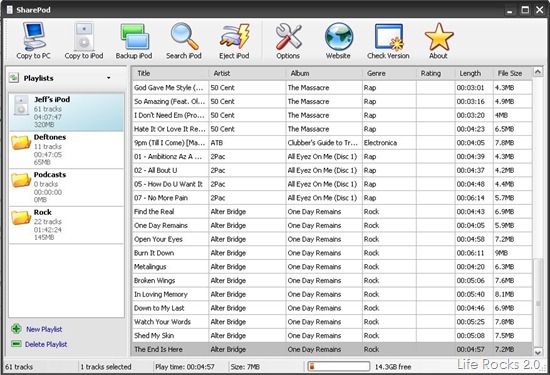Open Backup iPod tool
The width and height of the screenshot is (550, 375).
tap(134, 36)
